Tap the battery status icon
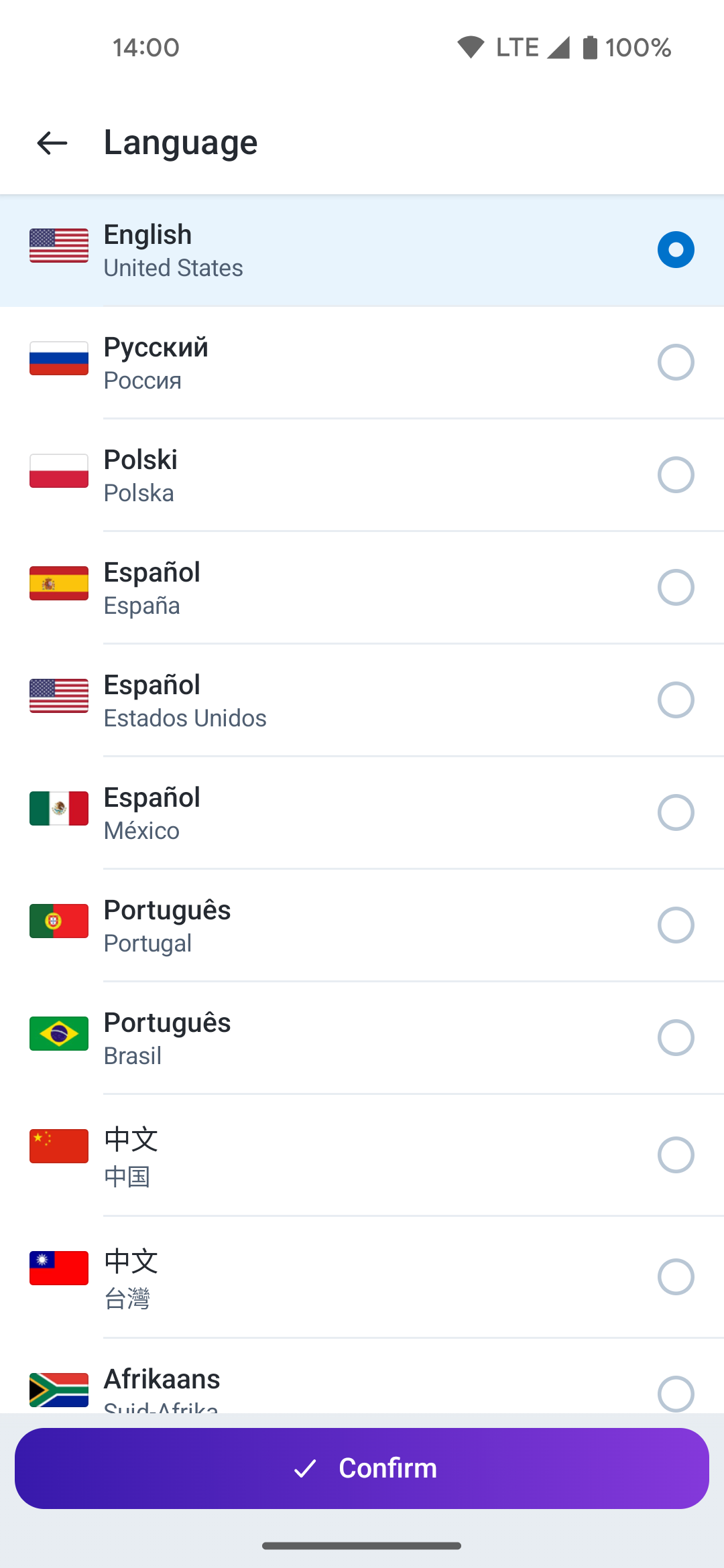Viewport: 724px width, 1568px height. tap(590, 48)
